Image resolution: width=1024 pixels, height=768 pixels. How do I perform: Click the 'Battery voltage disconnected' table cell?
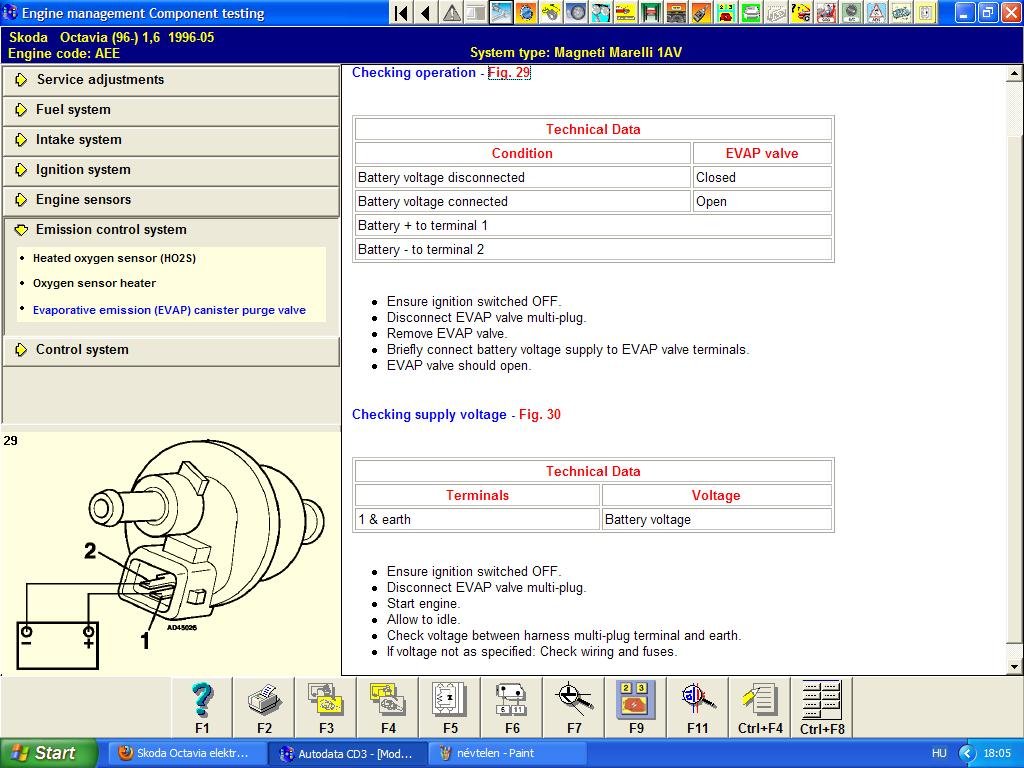[522, 178]
